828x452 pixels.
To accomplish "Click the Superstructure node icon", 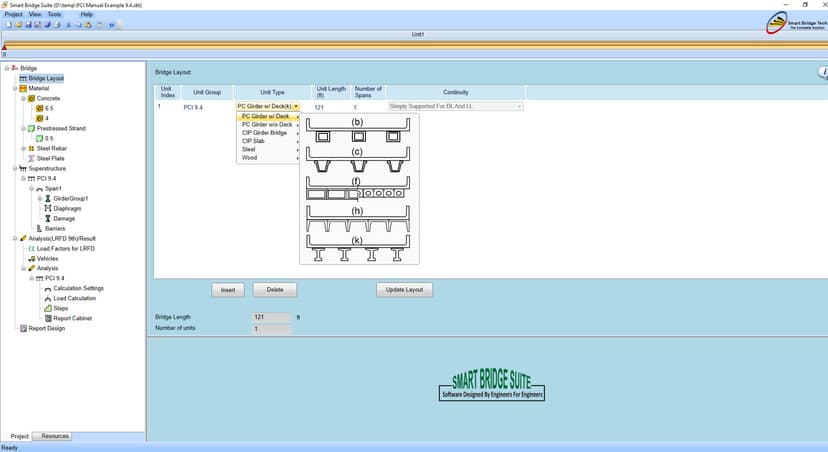I will pos(23,168).
